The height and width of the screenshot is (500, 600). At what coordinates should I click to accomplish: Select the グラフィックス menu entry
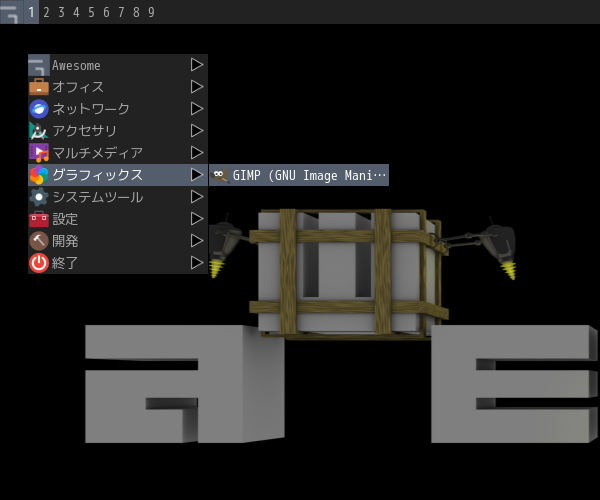pyautogui.click(x=118, y=175)
